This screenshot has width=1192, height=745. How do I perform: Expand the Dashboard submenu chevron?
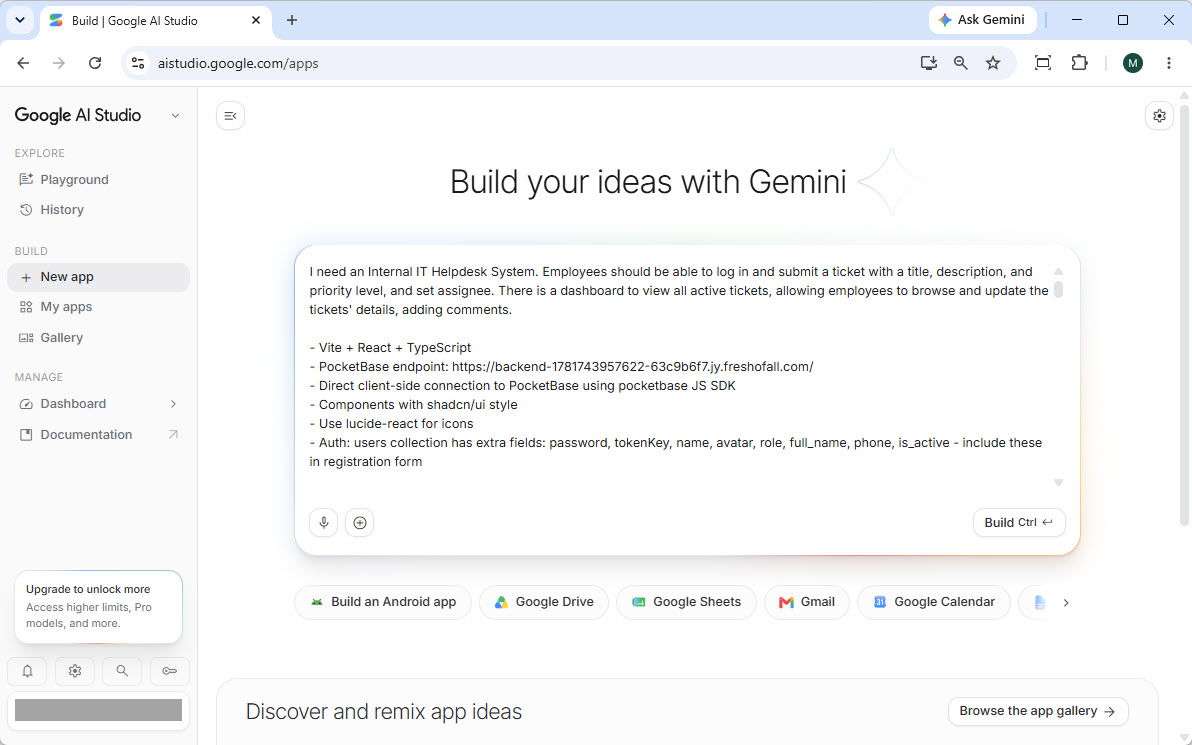point(173,404)
